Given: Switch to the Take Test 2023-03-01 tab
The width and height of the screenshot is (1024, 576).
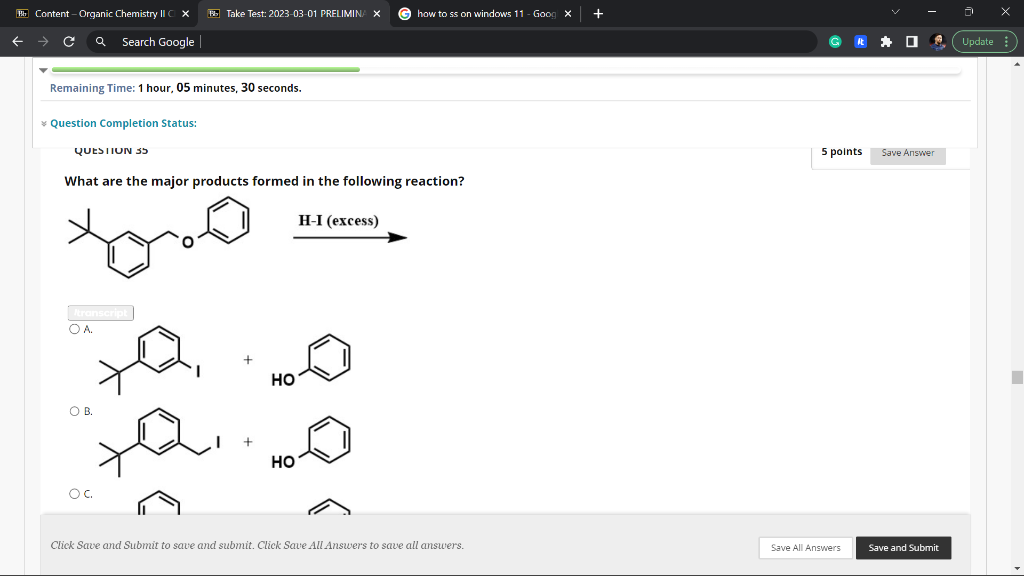Looking at the screenshot, I should 290,13.
